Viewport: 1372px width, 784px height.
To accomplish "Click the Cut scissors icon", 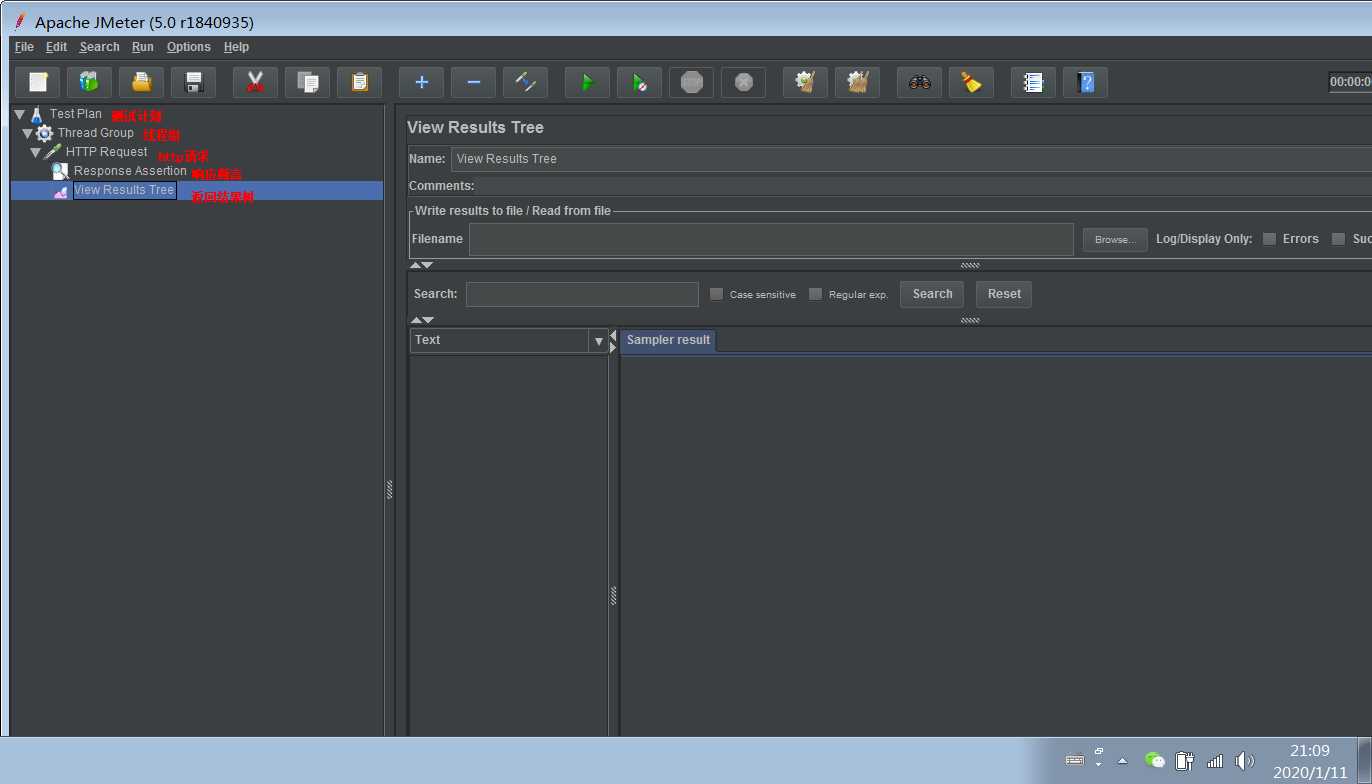I will (256, 82).
